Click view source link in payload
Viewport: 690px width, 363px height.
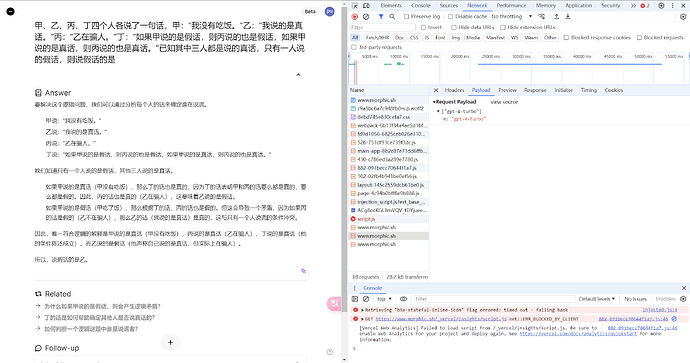coord(504,102)
